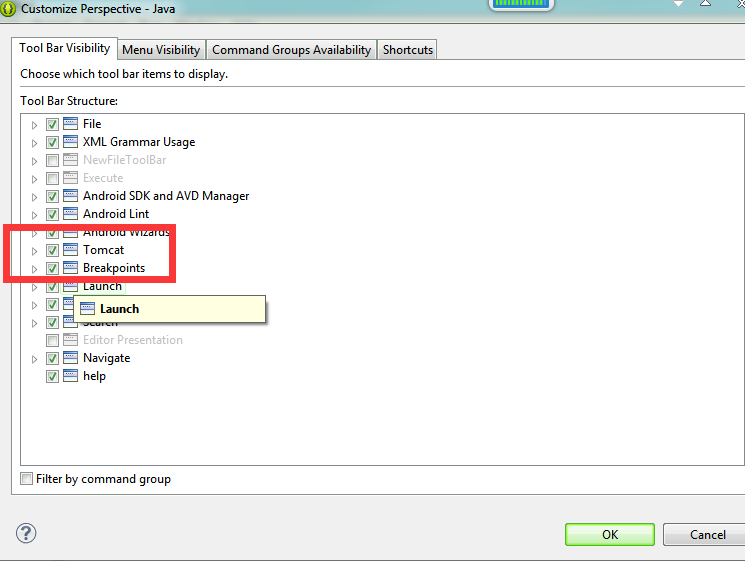This screenshot has height=561, width=745.
Task: Select the XML Grammar Usage label
Action: 139,142
